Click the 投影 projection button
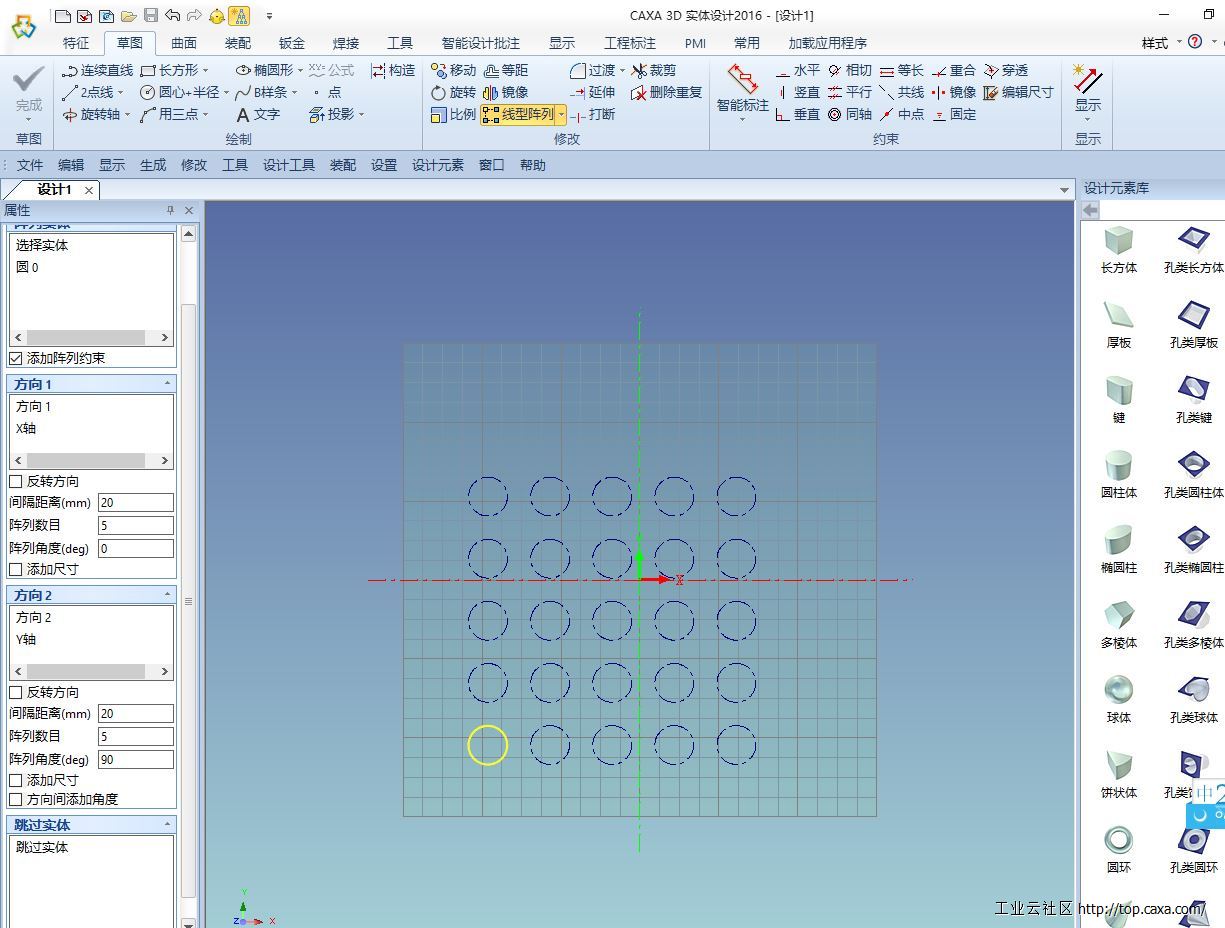Image resolution: width=1225 pixels, height=928 pixels. click(336, 114)
